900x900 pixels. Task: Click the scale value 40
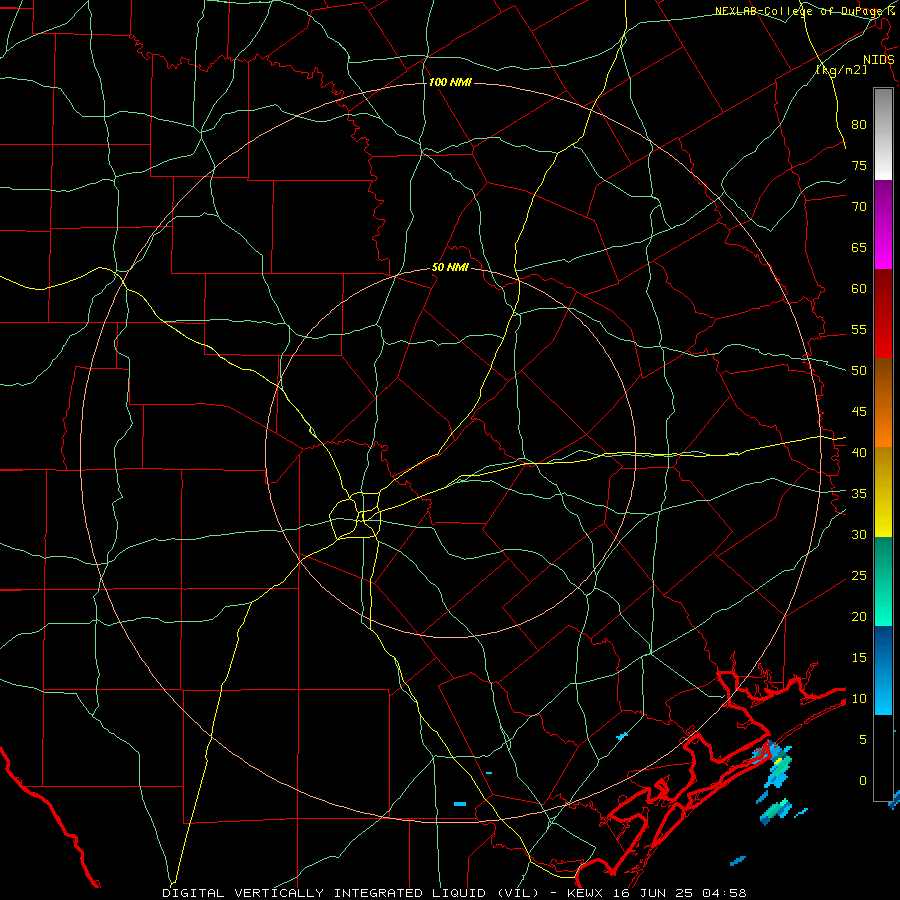(x=859, y=453)
